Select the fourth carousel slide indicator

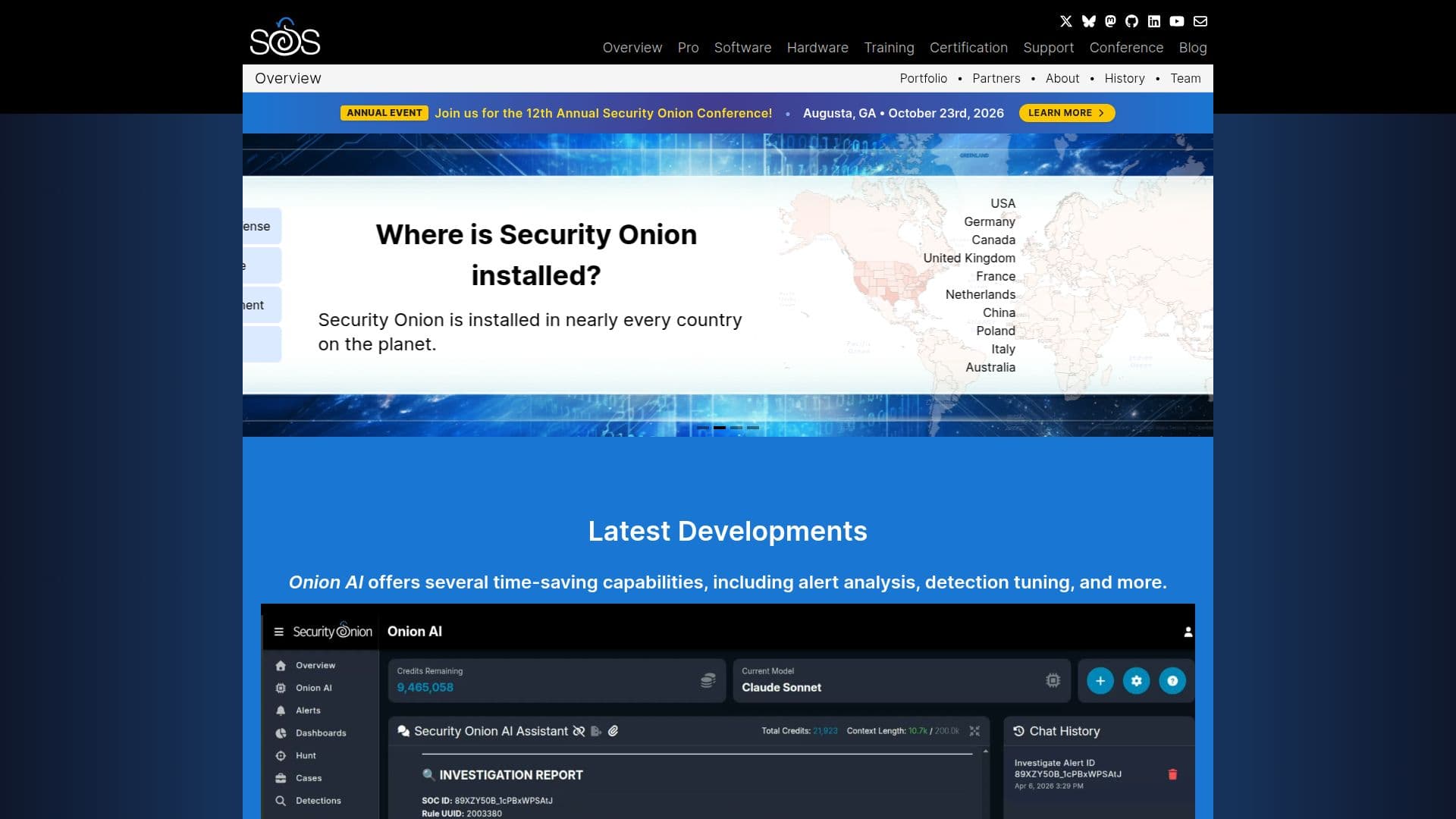(x=753, y=428)
